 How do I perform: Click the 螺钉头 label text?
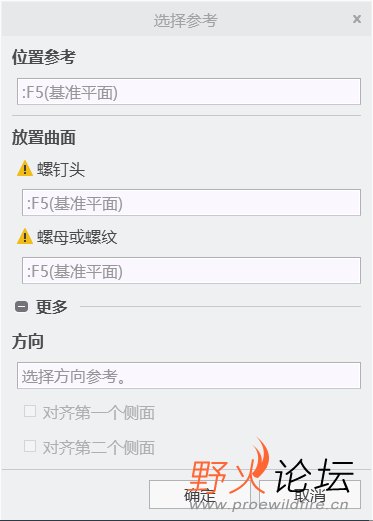click(x=61, y=169)
